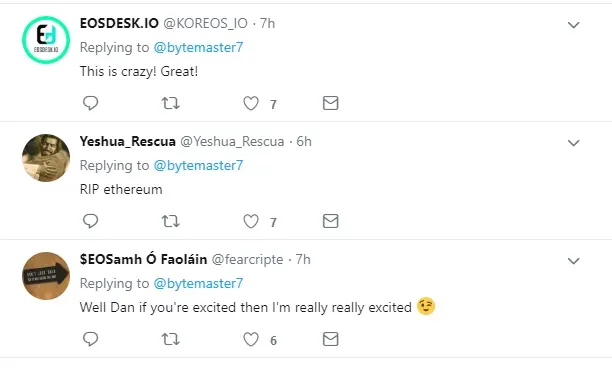Retweet the 'RIP ethereum' tweet
Screen dimensions: 612x368
tap(171, 221)
